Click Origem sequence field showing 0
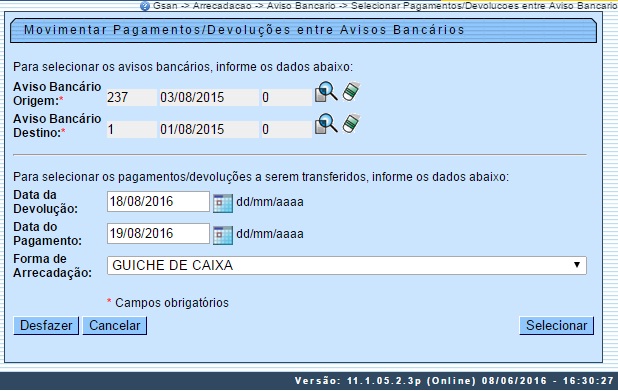The image size is (618, 391). pyautogui.click(x=287, y=97)
